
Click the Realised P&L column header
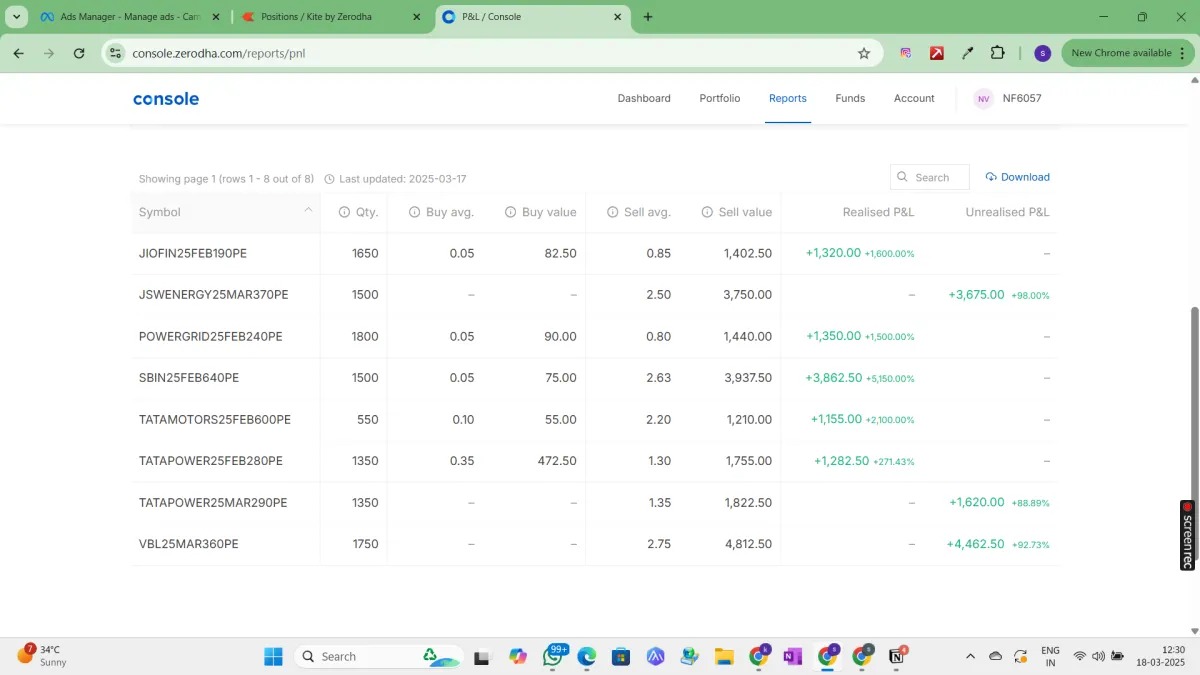(878, 212)
